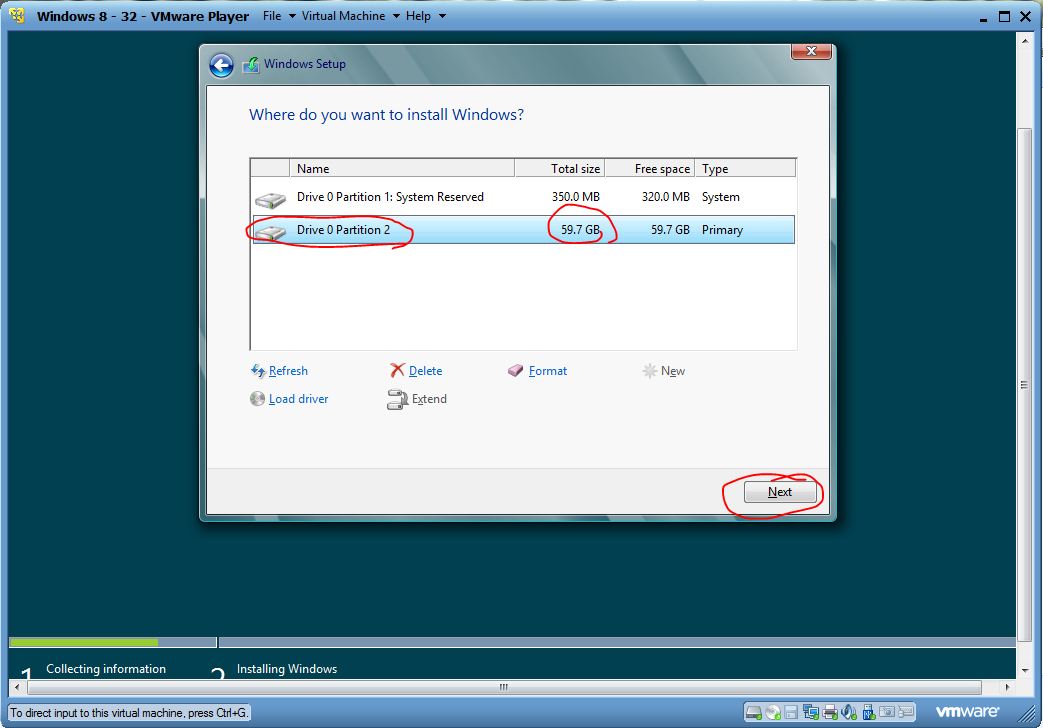Image resolution: width=1043 pixels, height=728 pixels.
Task: Select the Drive 0 Partition 2 row
Action: coord(523,230)
